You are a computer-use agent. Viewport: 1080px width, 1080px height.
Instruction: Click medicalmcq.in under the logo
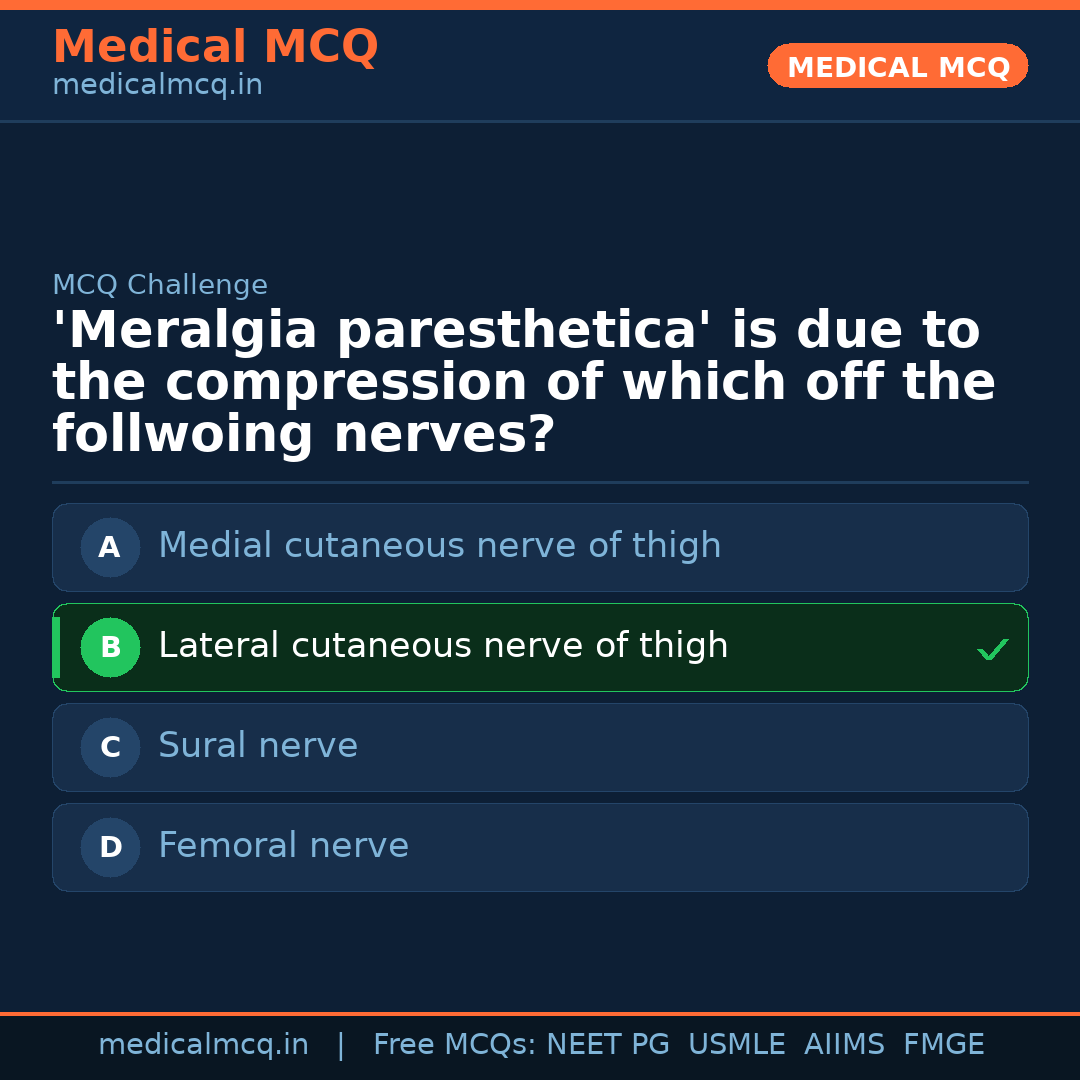(x=157, y=85)
